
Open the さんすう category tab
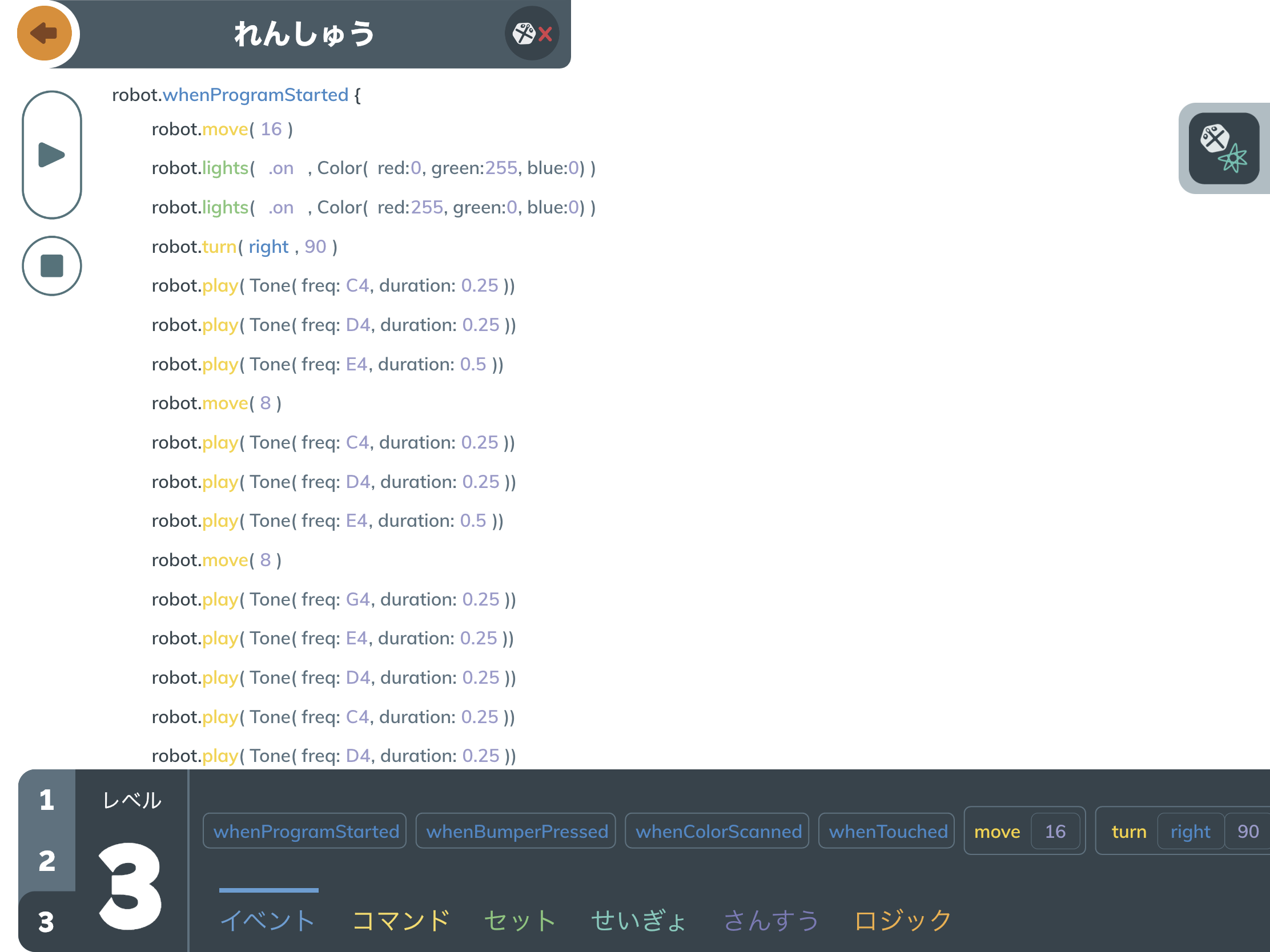tap(771, 920)
